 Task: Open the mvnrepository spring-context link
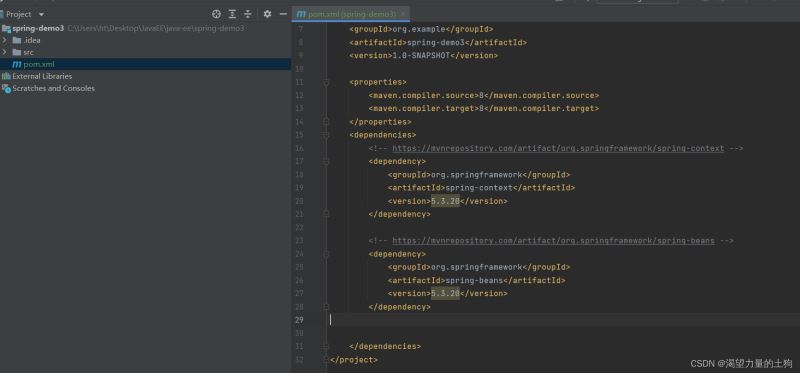coord(558,148)
